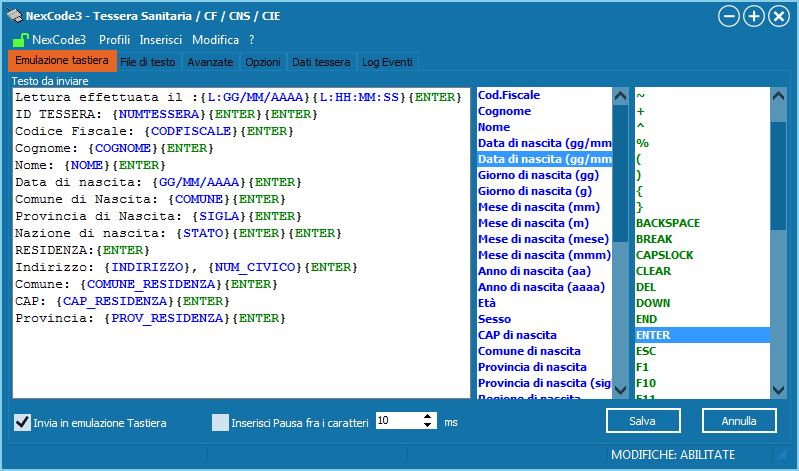Switch to the Dati tessera tab
Image resolution: width=799 pixels, height=471 pixels.
click(x=321, y=62)
